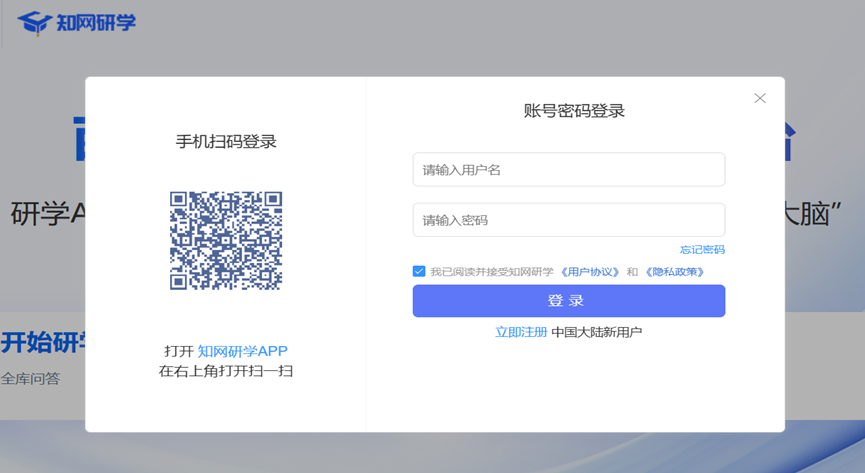Open the 《隐私政策》 link
Image resolution: width=865 pixels, height=473 pixels.
[674, 272]
